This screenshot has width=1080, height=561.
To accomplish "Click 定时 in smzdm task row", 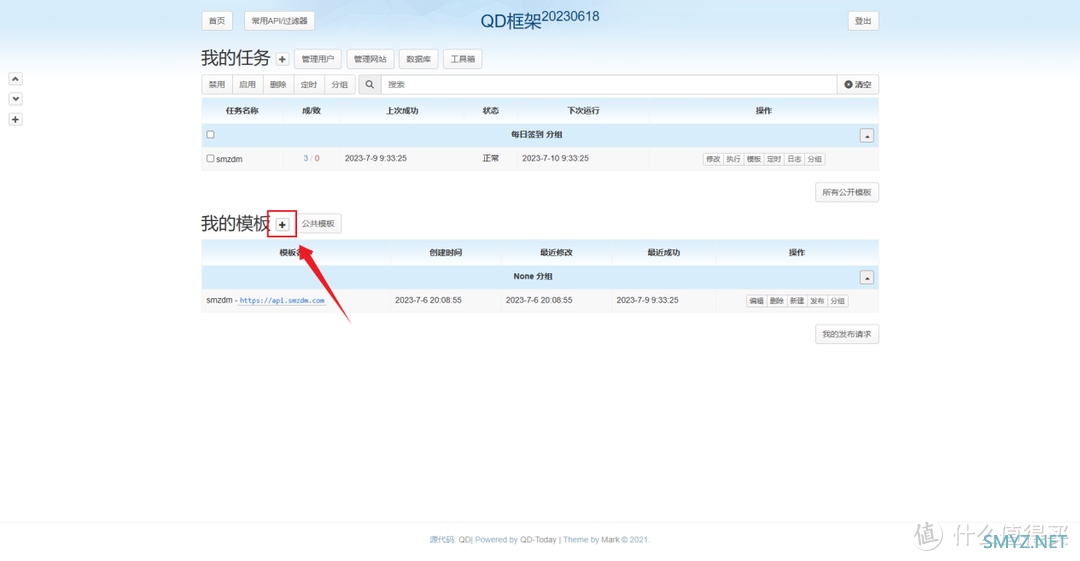I will (774, 159).
